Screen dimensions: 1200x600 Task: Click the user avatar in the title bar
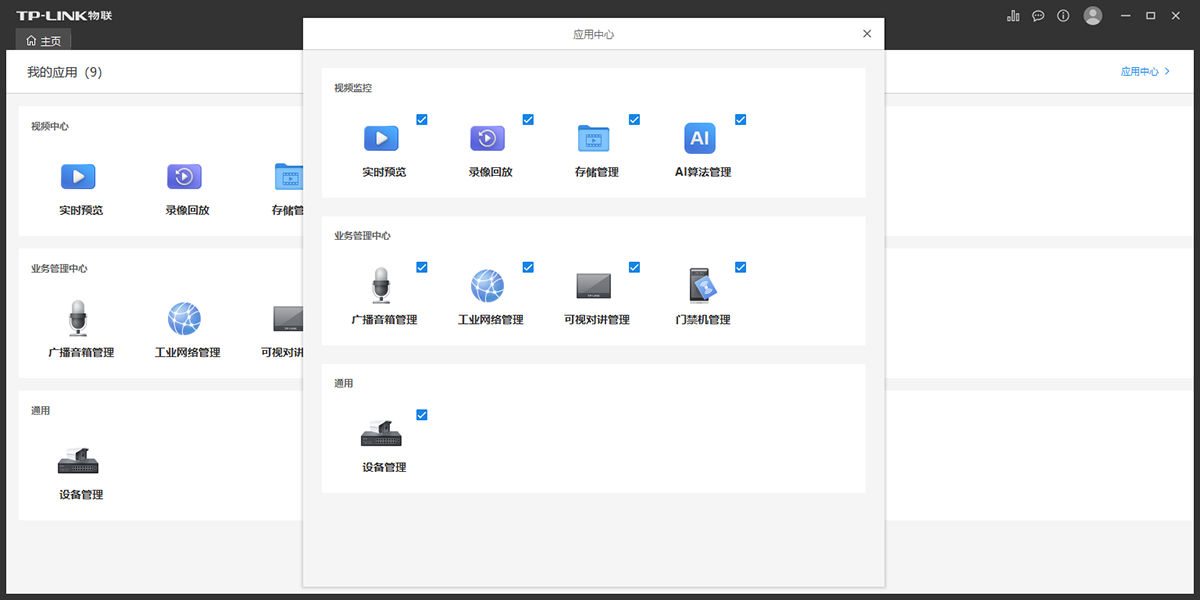[x=1092, y=15]
